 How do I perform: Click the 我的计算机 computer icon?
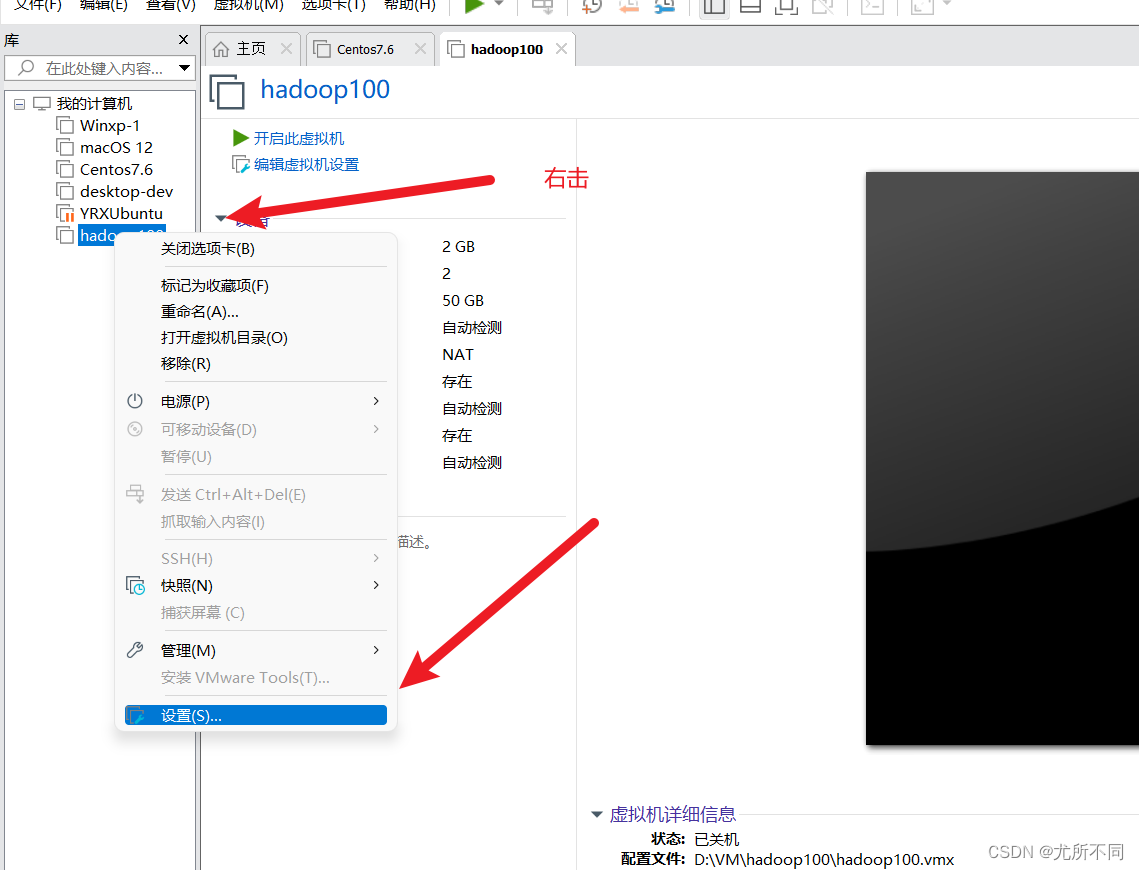42,104
